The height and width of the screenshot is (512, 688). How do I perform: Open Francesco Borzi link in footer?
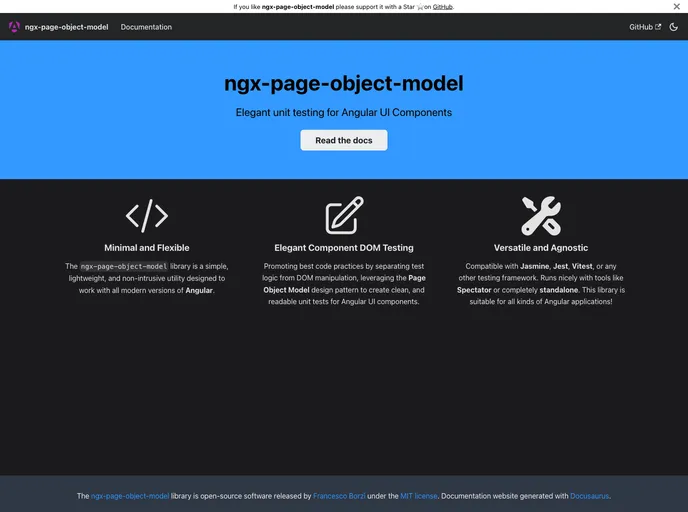339,496
